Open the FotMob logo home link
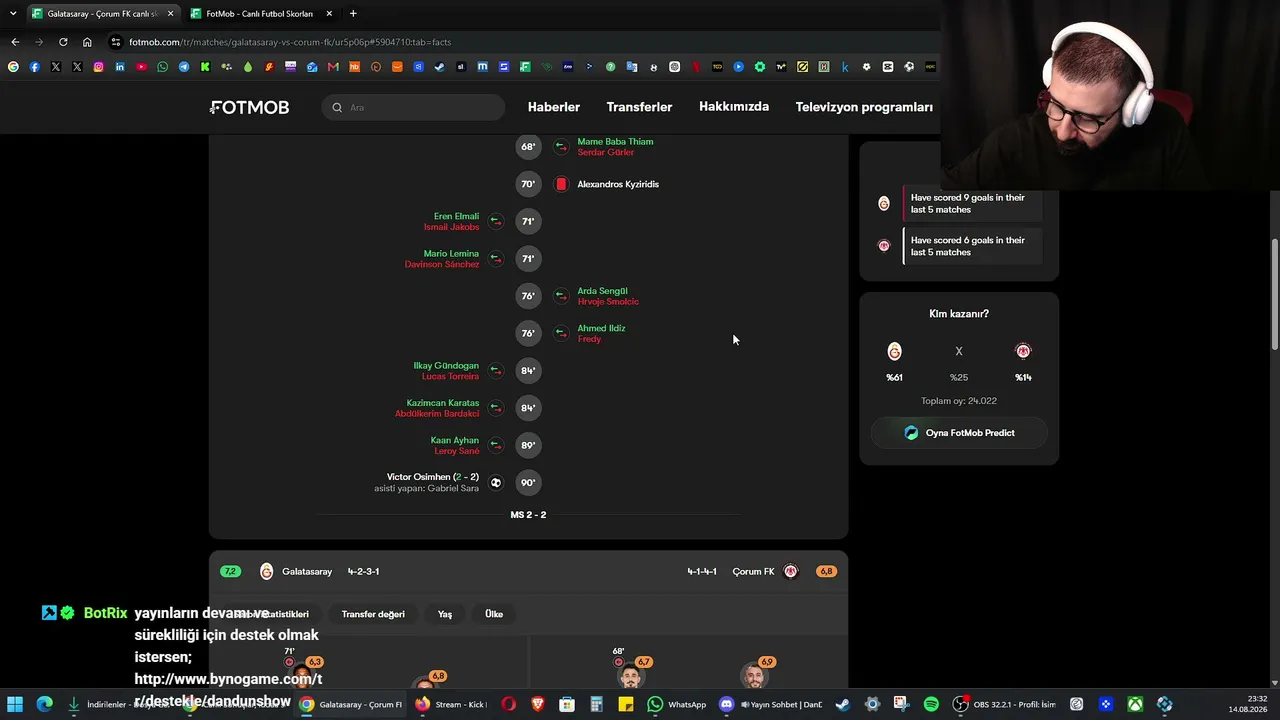The image size is (1280, 720). pos(250,107)
